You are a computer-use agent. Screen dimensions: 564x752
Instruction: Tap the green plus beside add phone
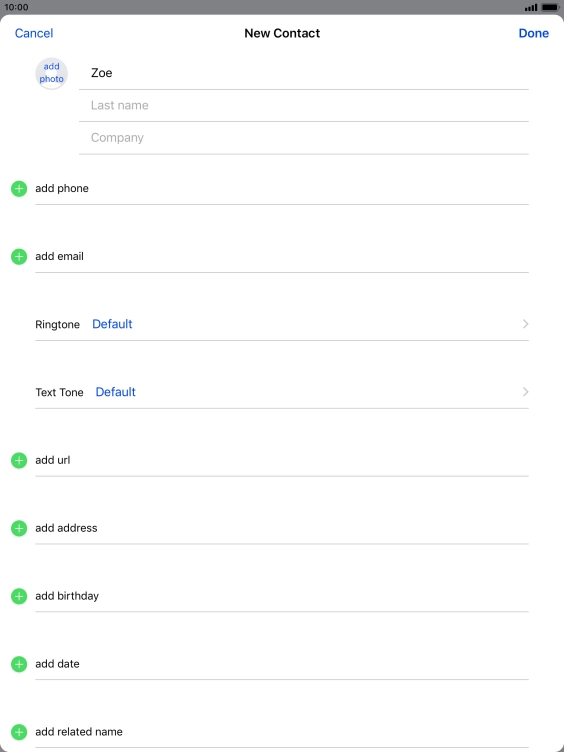[x=19, y=189]
